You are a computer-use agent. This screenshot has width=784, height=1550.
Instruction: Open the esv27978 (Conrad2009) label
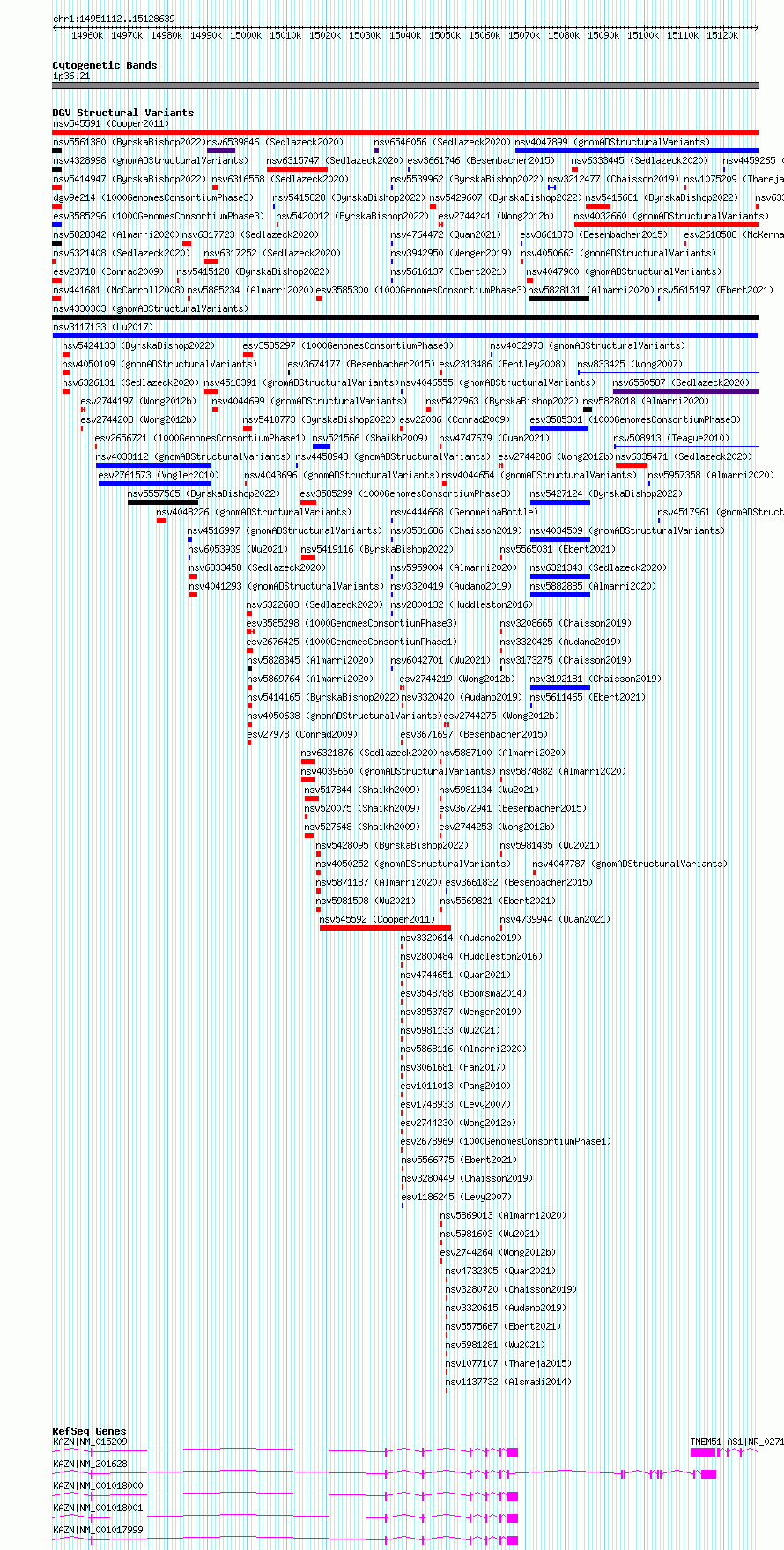[x=302, y=734]
